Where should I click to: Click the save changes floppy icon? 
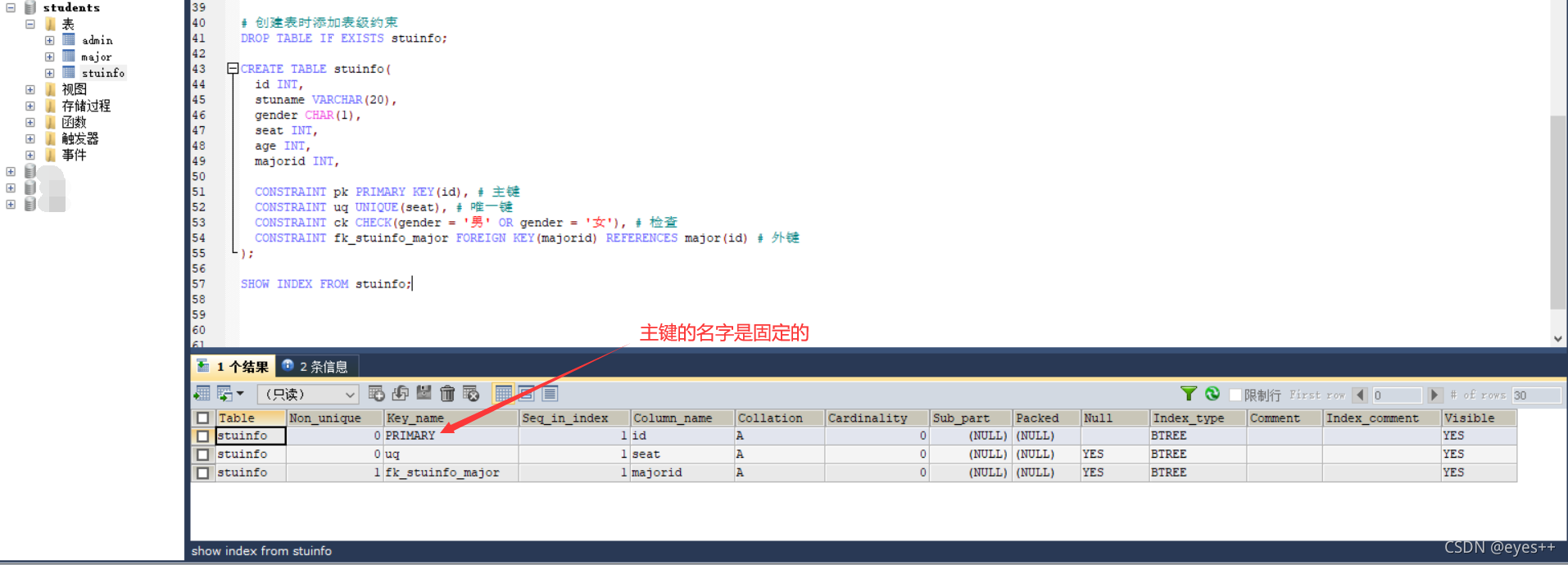pyautogui.click(x=424, y=394)
